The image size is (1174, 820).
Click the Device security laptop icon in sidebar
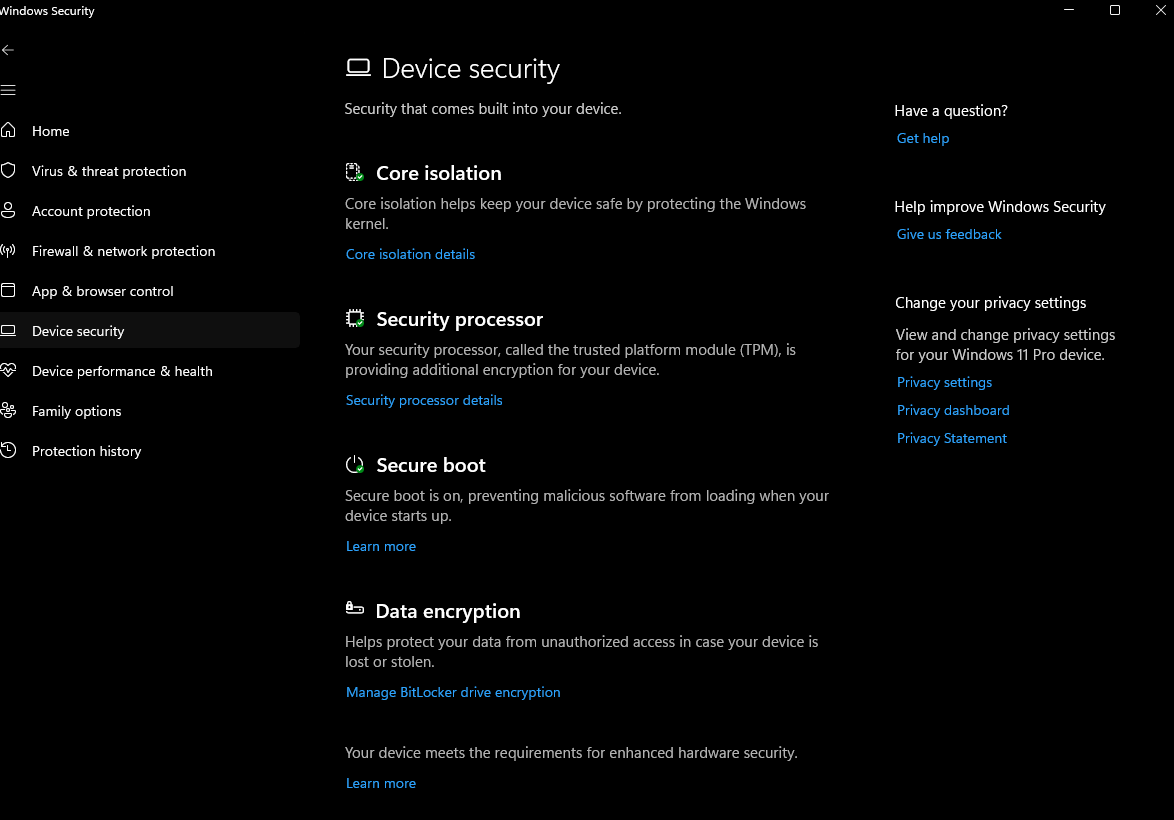coord(8,331)
